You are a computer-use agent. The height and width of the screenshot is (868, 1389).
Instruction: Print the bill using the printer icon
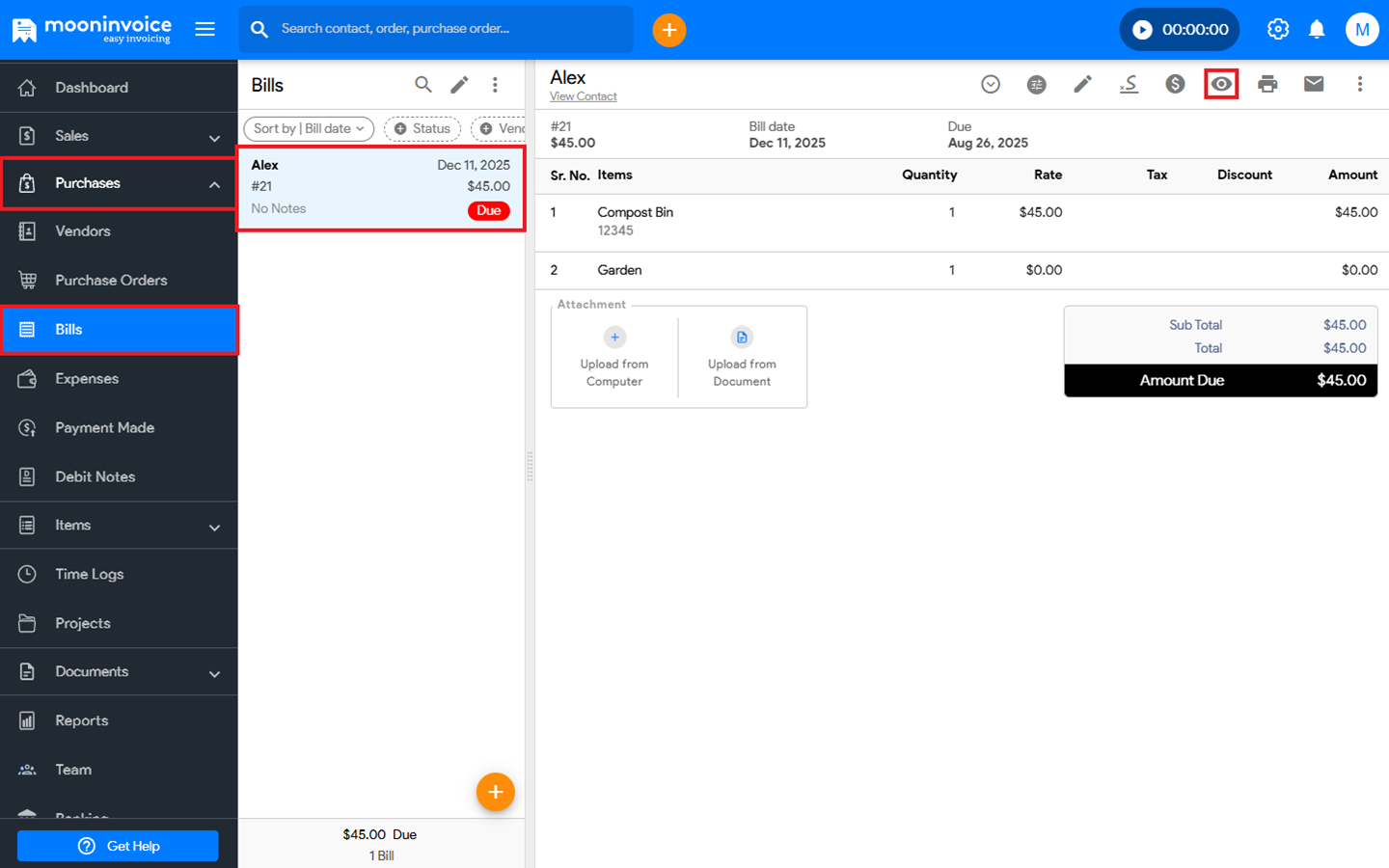tap(1267, 84)
